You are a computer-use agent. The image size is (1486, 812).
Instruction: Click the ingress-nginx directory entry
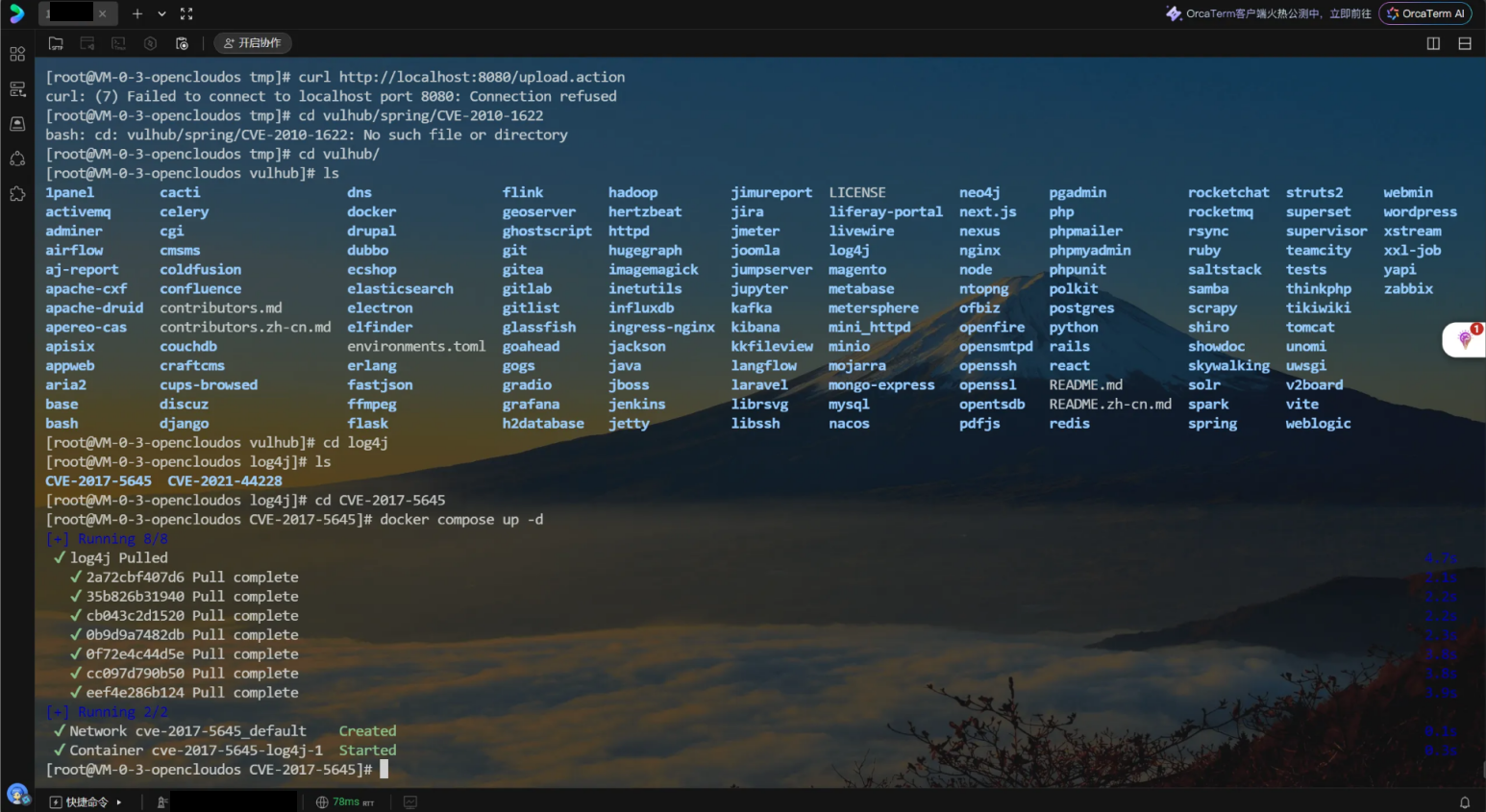[661, 327]
